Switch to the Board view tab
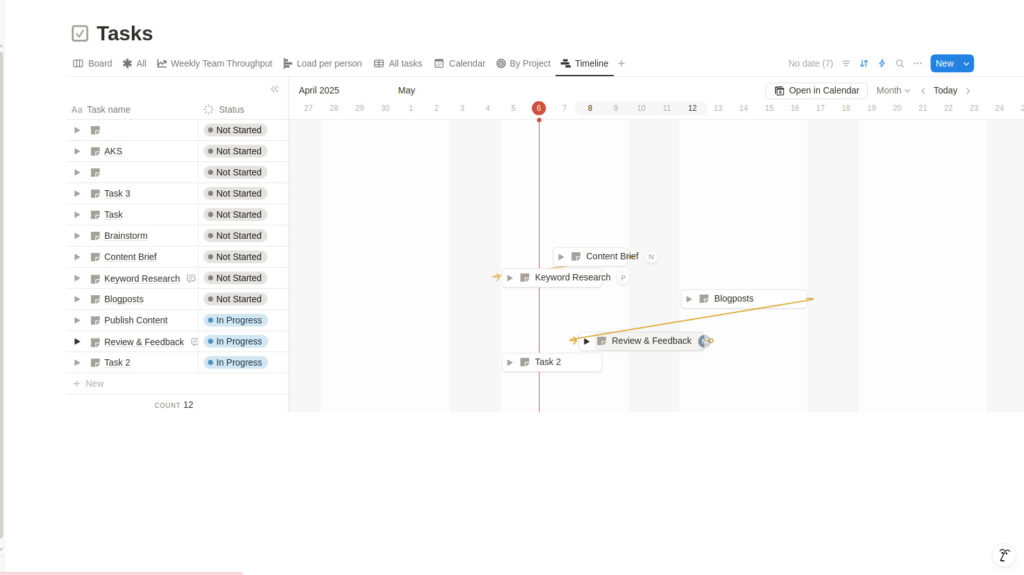The image size is (1024, 575). pos(92,63)
